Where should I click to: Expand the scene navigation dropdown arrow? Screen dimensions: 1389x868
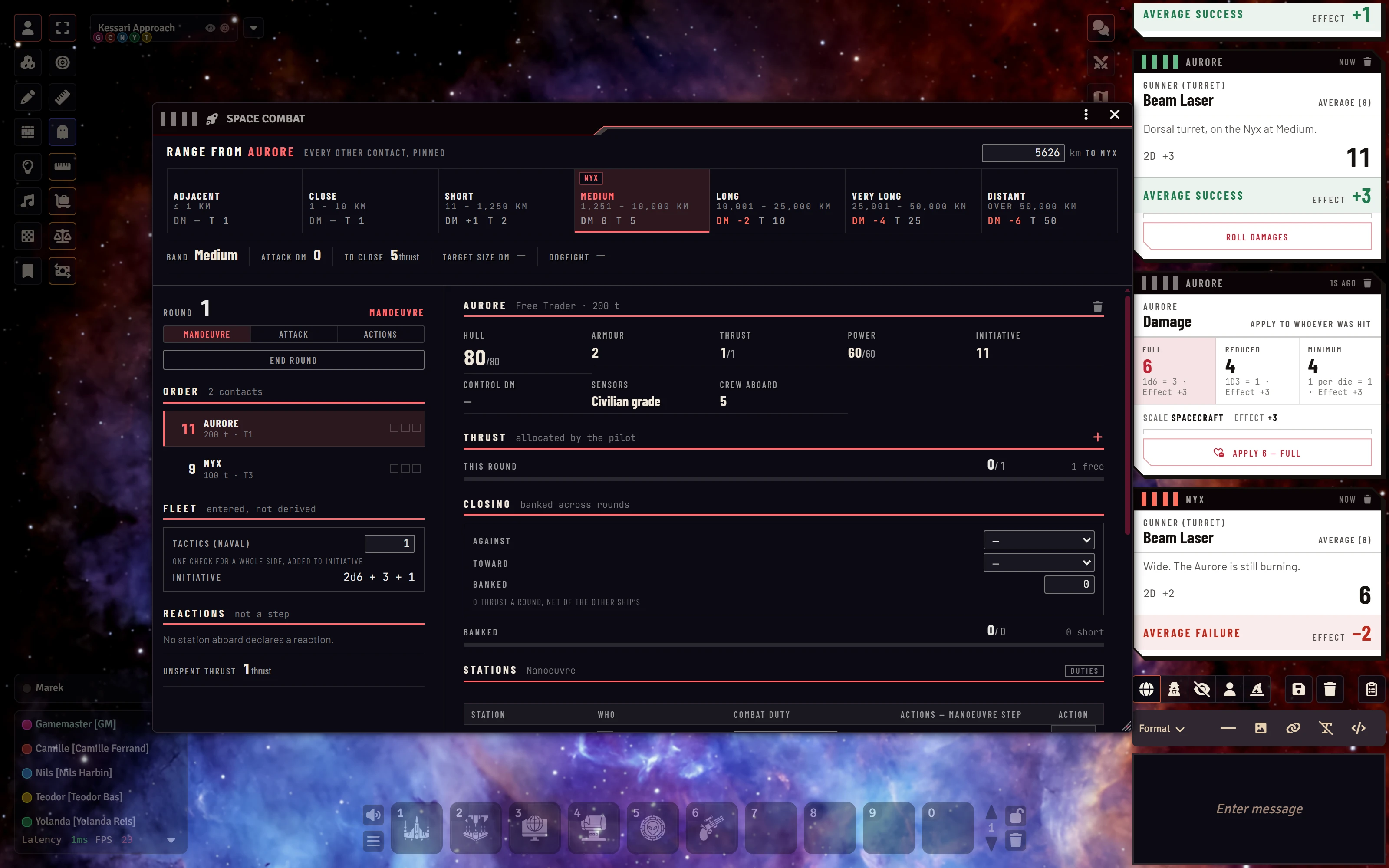tap(253, 27)
